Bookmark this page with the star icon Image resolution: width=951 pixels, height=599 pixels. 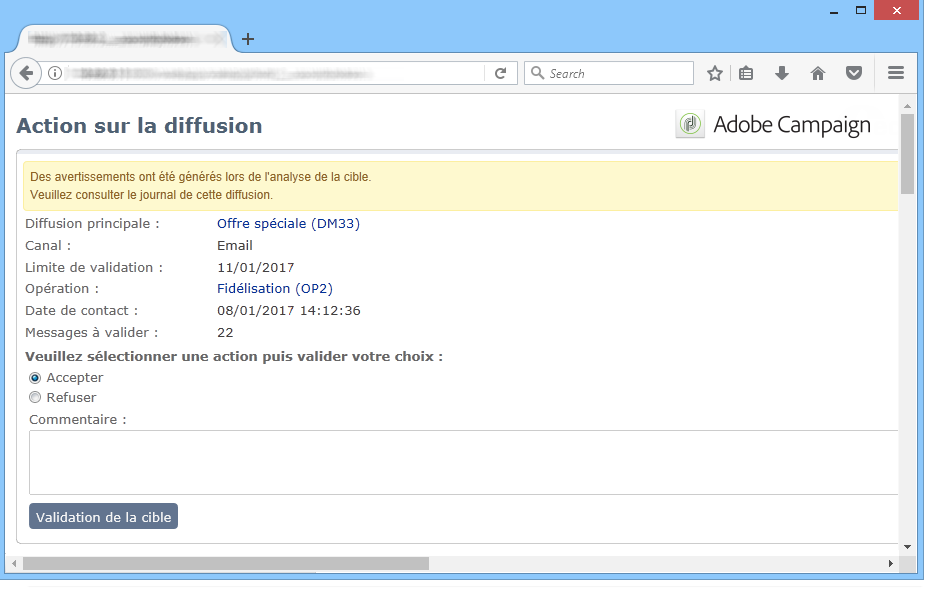coord(715,73)
